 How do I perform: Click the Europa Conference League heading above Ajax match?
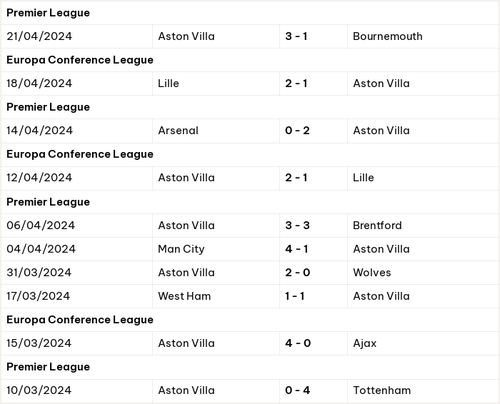click(80, 320)
